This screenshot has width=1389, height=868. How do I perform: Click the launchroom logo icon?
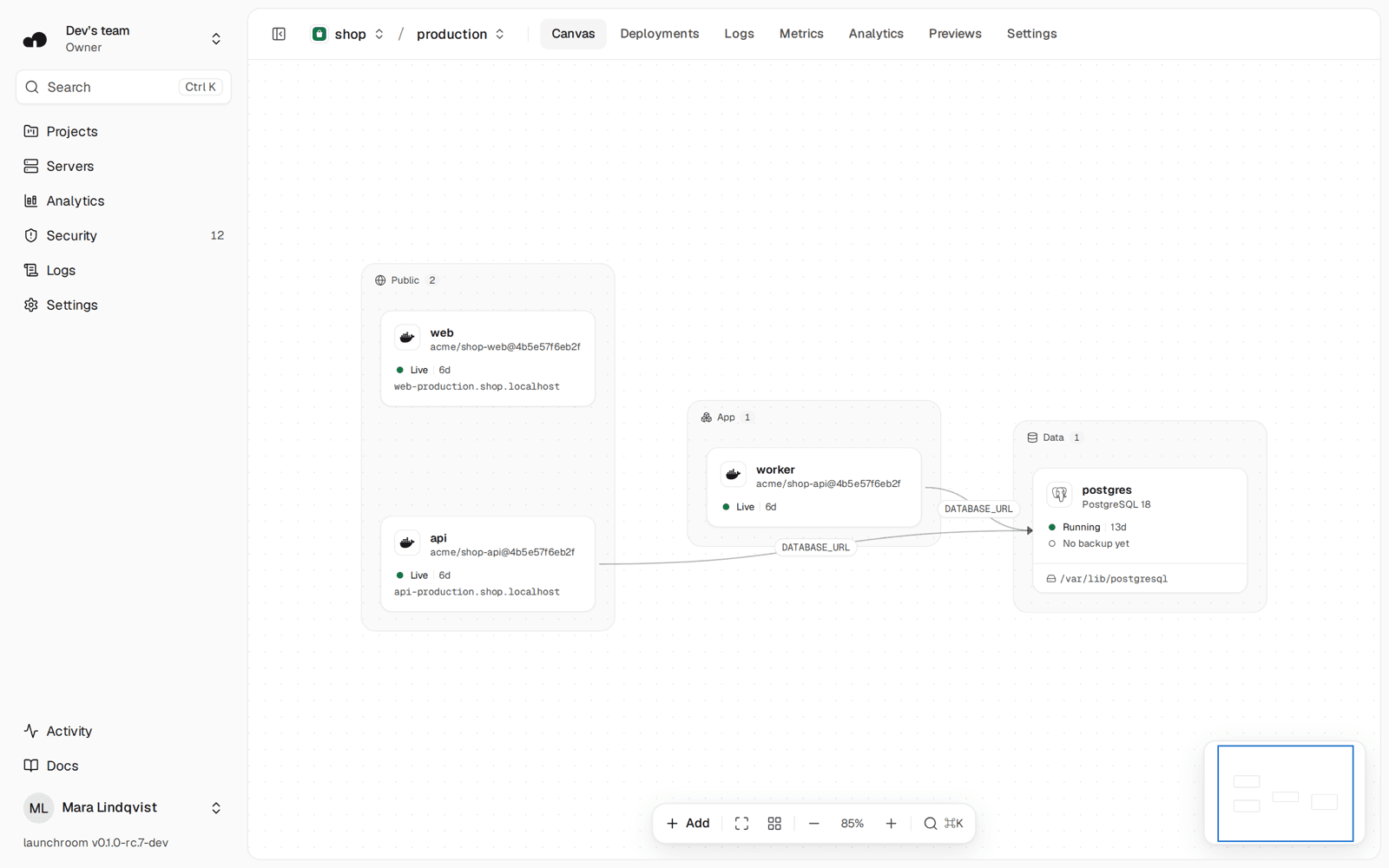(35, 39)
